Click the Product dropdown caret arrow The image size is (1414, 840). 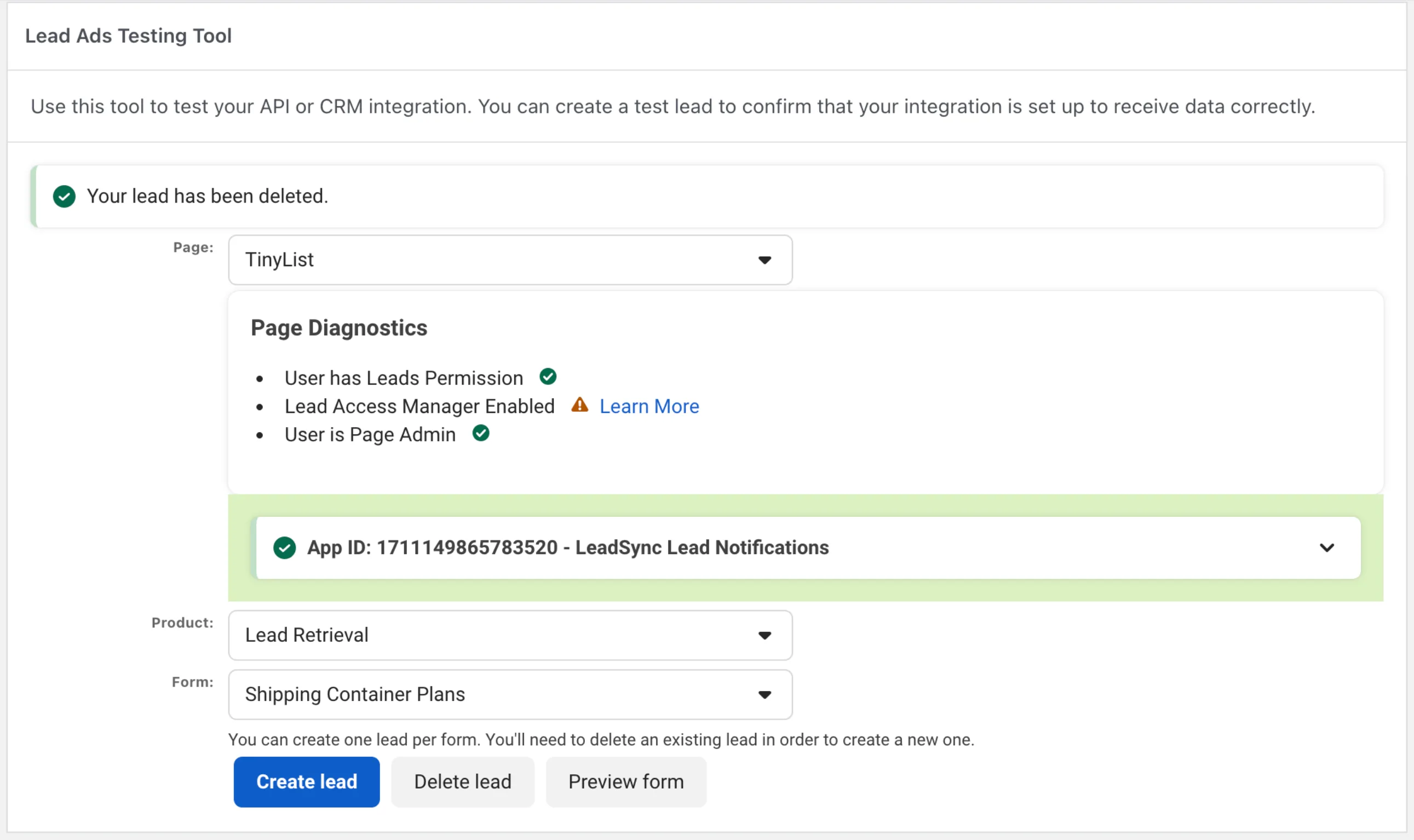click(x=765, y=635)
